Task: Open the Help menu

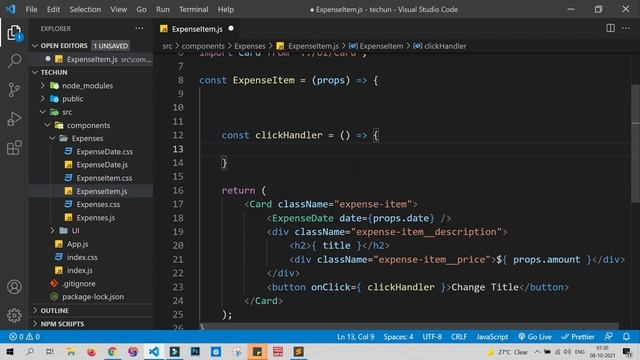Action: pos(226,9)
